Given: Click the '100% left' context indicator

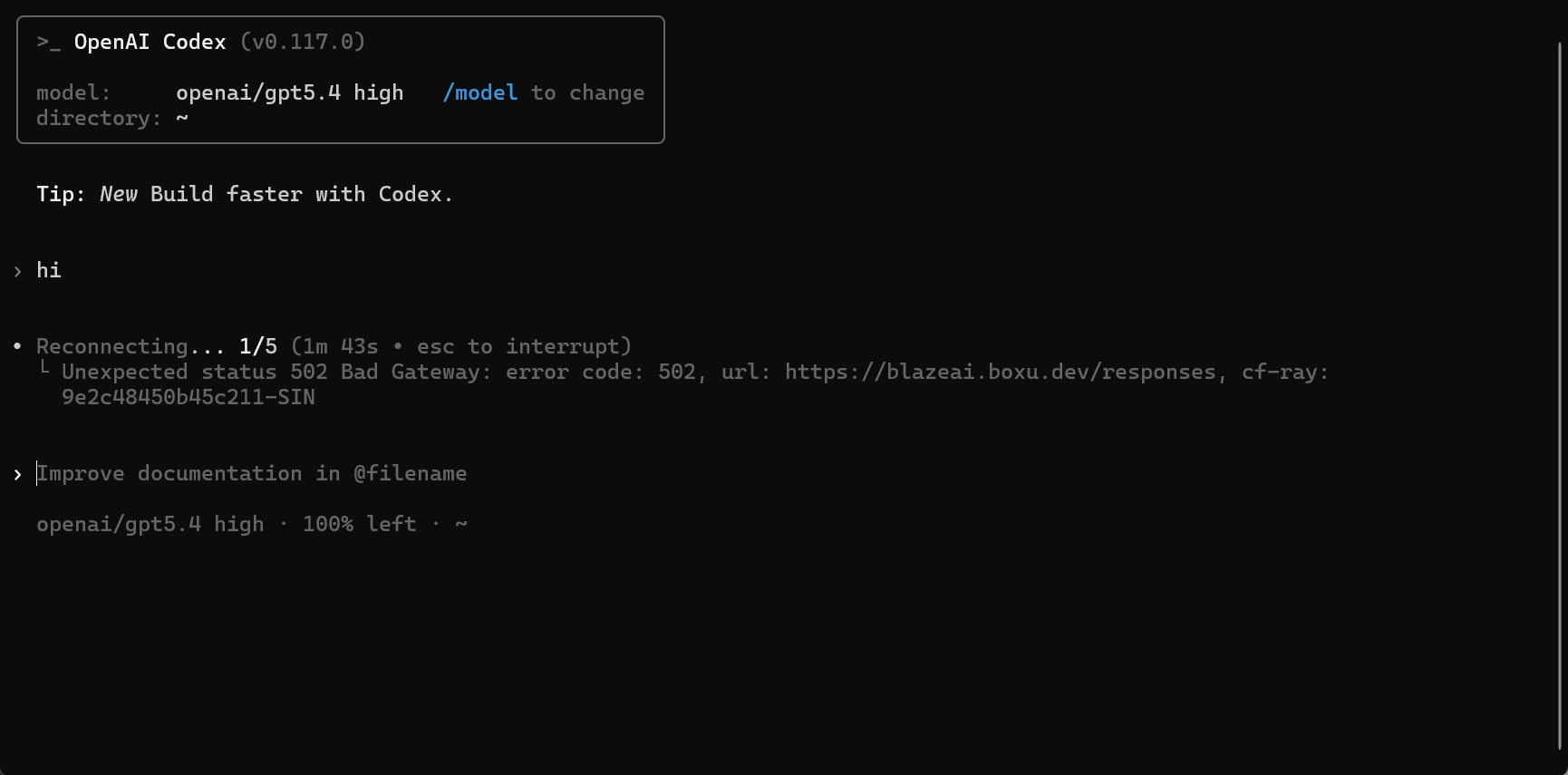Looking at the screenshot, I should coord(359,524).
